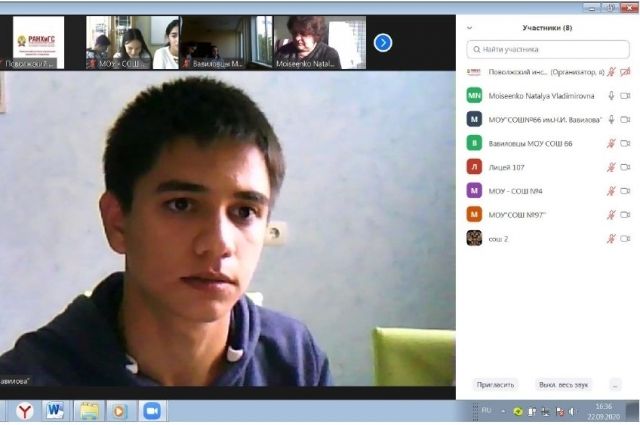Open the media player icon in the taskbar

tap(119, 410)
